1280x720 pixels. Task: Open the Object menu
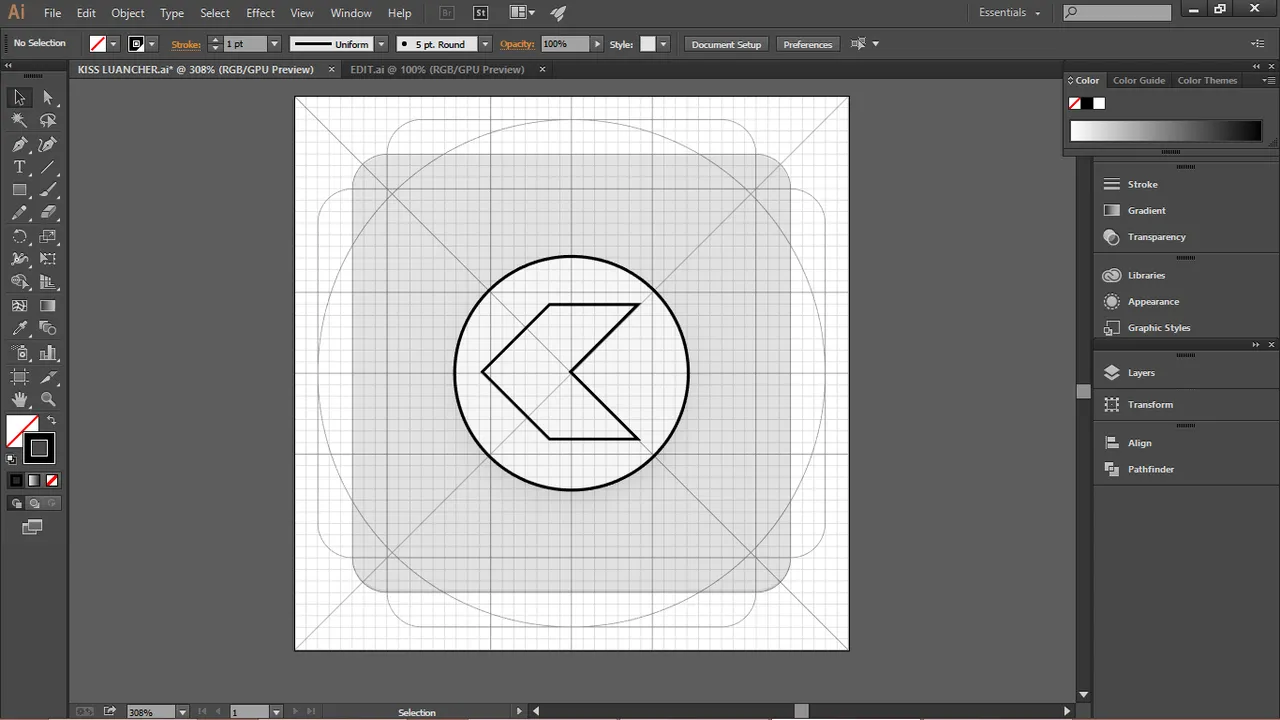tap(128, 13)
